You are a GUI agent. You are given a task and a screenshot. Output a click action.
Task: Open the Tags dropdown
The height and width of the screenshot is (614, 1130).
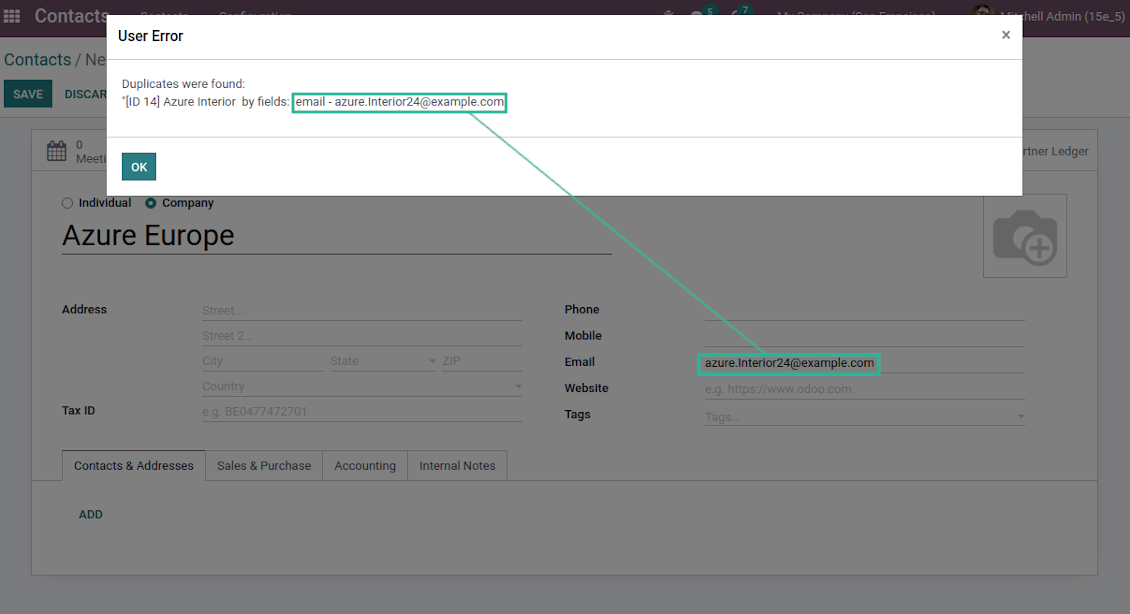point(865,417)
